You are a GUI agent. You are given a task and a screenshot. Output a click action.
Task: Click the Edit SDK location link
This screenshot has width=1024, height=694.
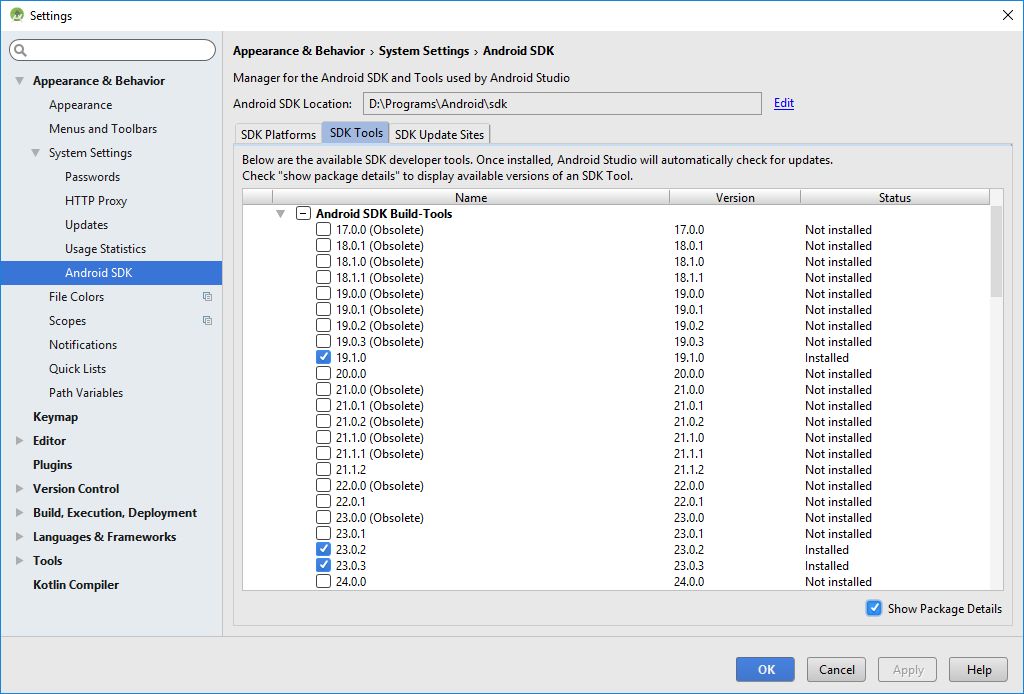(784, 103)
